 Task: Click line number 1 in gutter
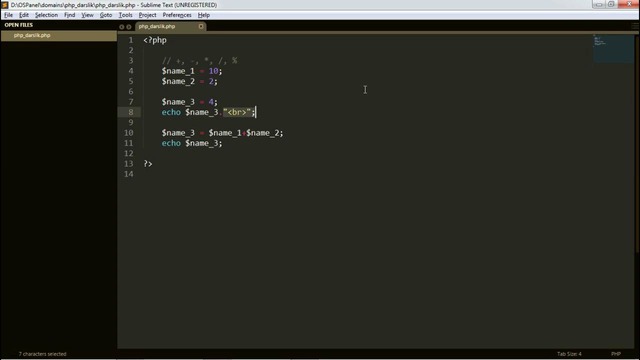point(131,40)
